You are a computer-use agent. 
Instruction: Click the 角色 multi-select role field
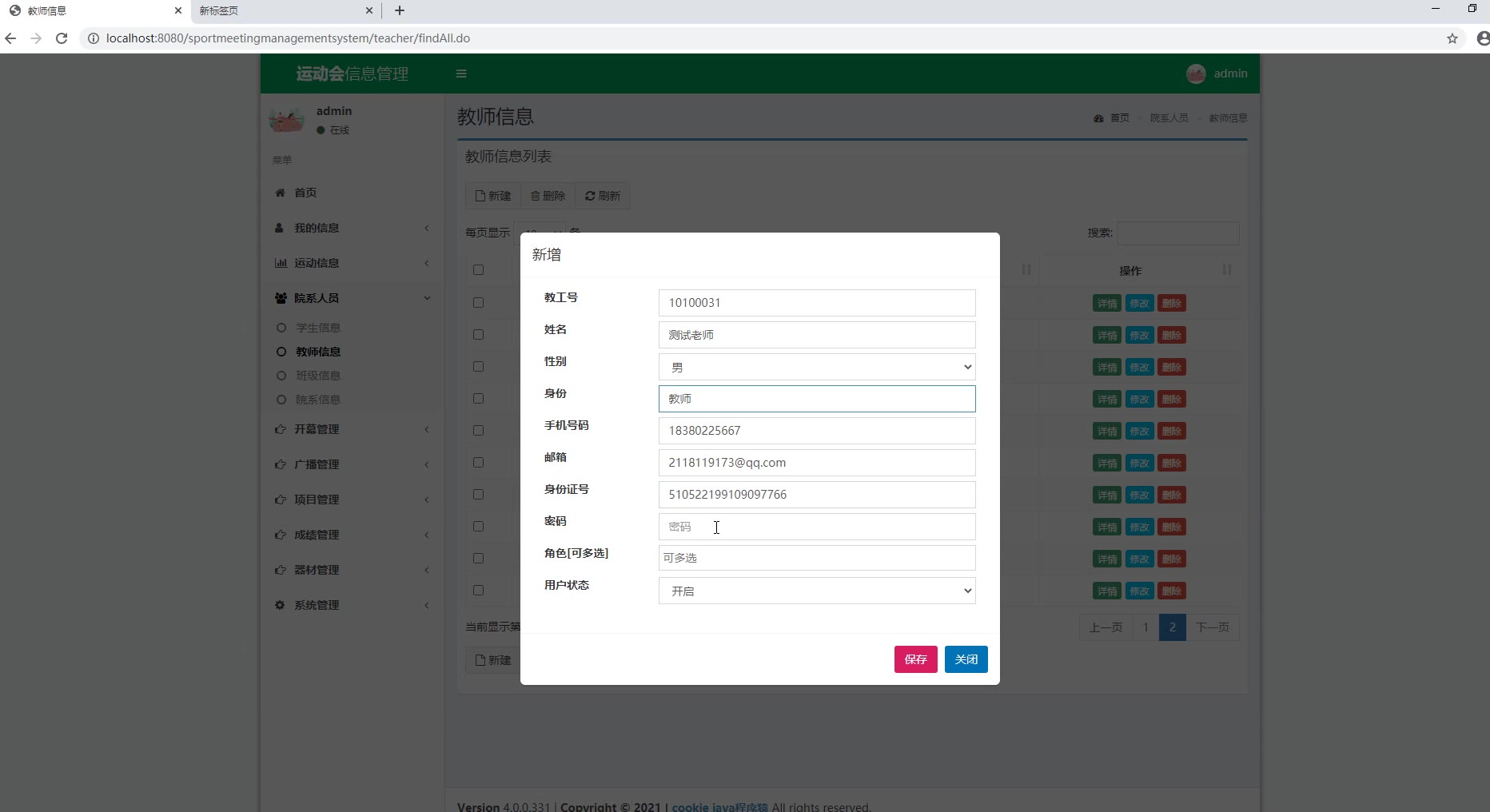click(817, 558)
